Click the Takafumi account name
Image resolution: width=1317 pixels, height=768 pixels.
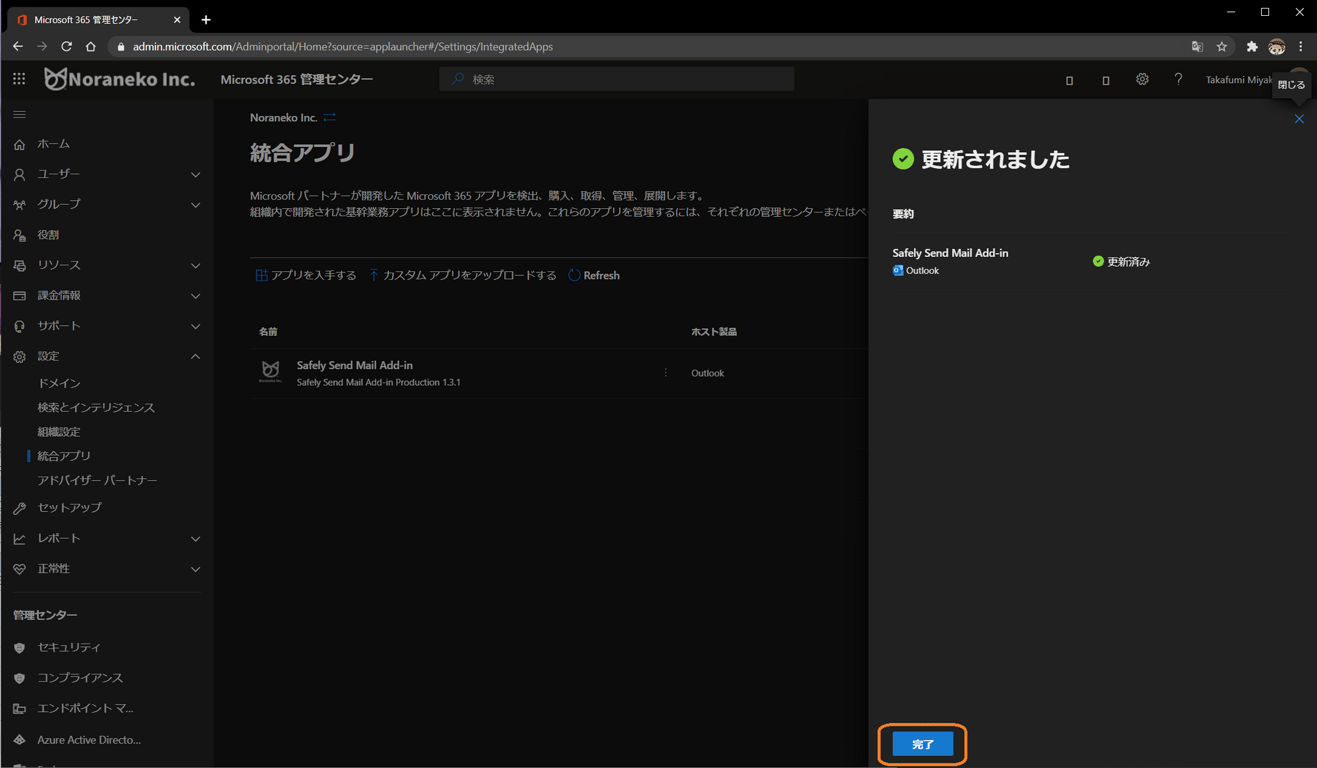1238,80
